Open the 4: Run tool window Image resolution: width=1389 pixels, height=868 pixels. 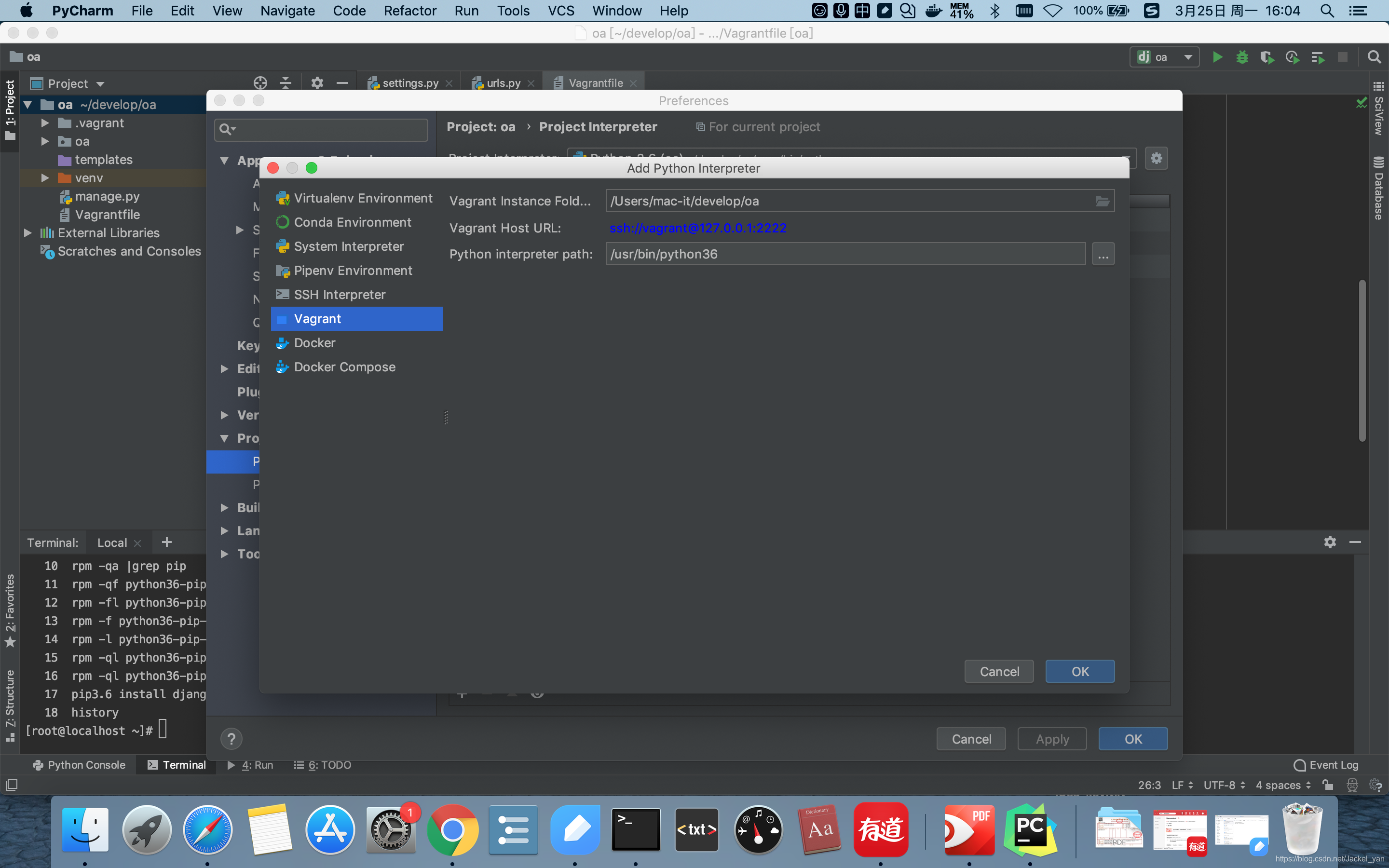251,765
